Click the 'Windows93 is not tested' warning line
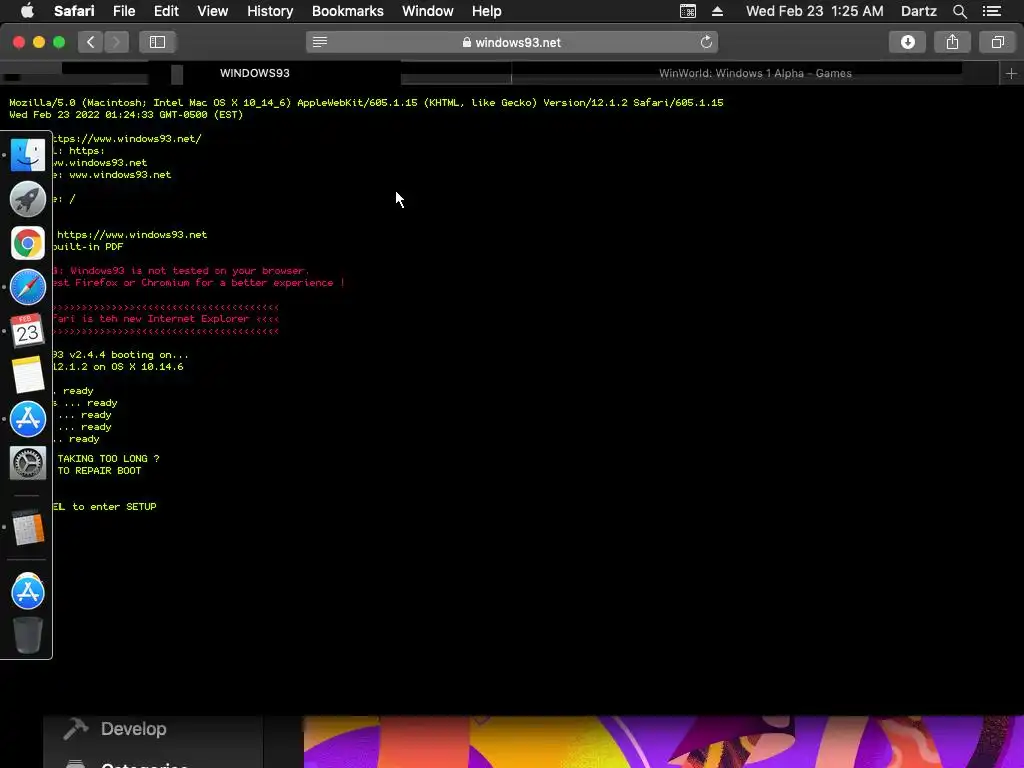The image size is (1024, 768). 181,271
